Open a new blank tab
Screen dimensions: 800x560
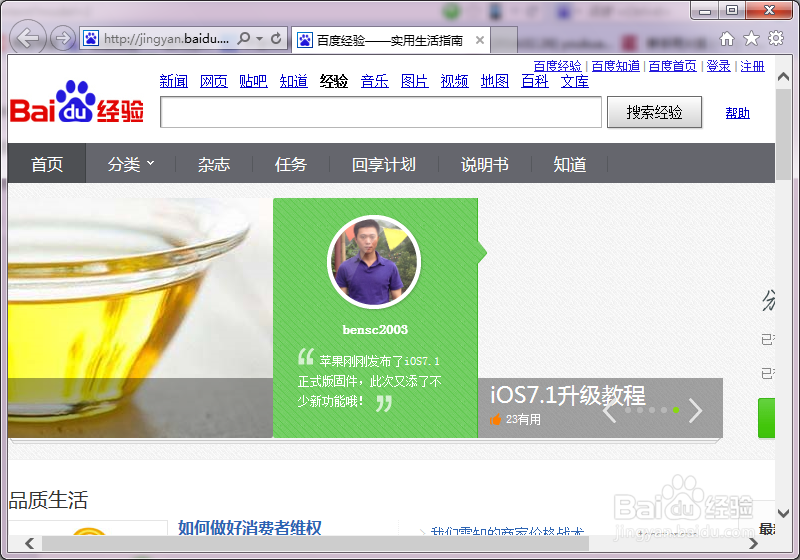tap(504, 40)
